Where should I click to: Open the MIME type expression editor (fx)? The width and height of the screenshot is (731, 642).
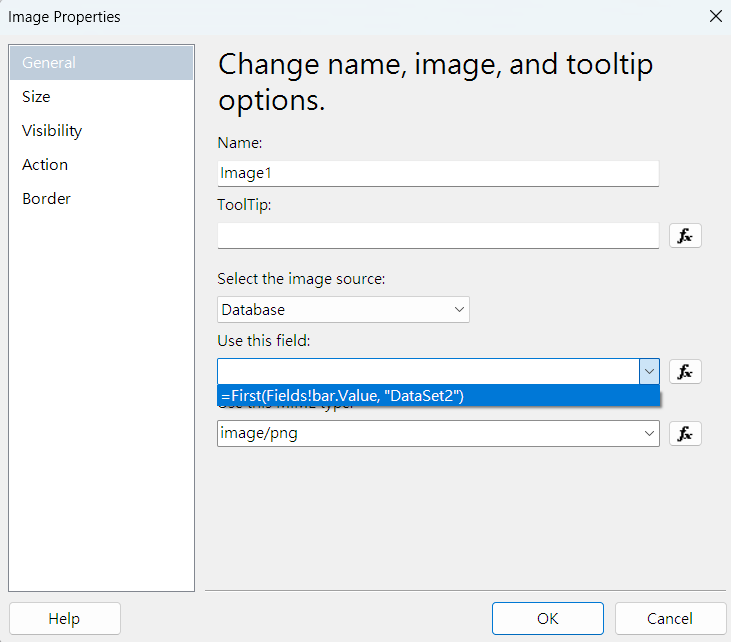[x=685, y=434]
